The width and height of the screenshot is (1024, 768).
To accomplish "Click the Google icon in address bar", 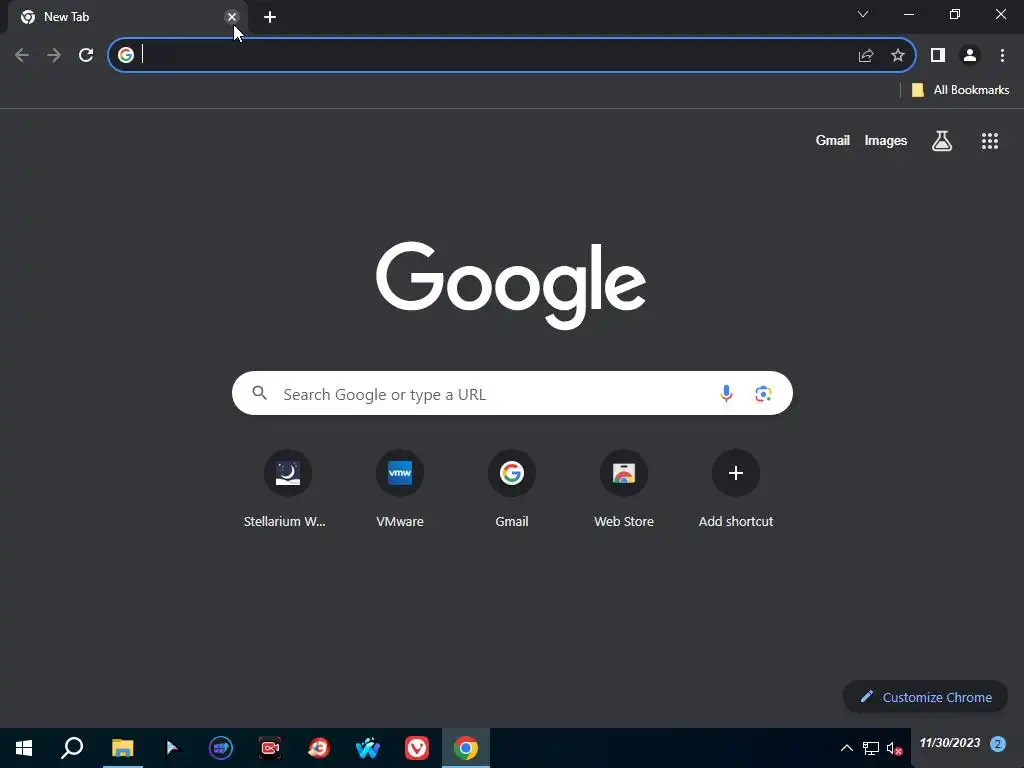I will coord(125,55).
